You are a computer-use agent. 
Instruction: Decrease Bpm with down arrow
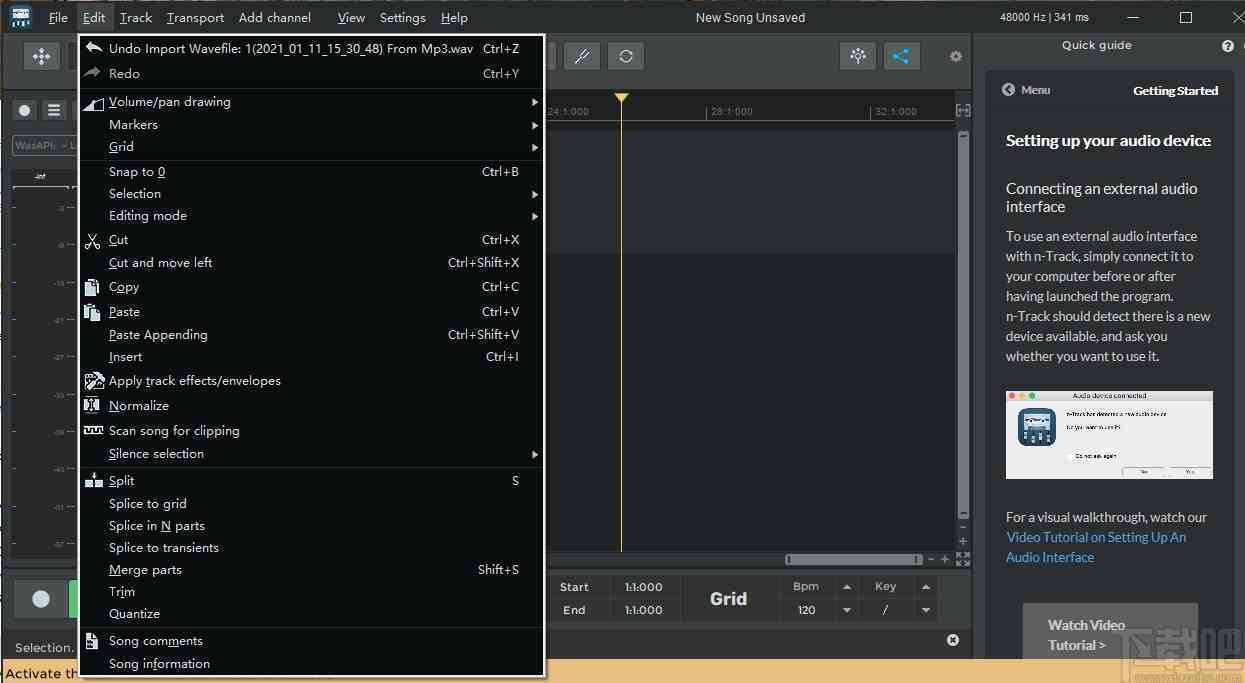click(847, 610)
